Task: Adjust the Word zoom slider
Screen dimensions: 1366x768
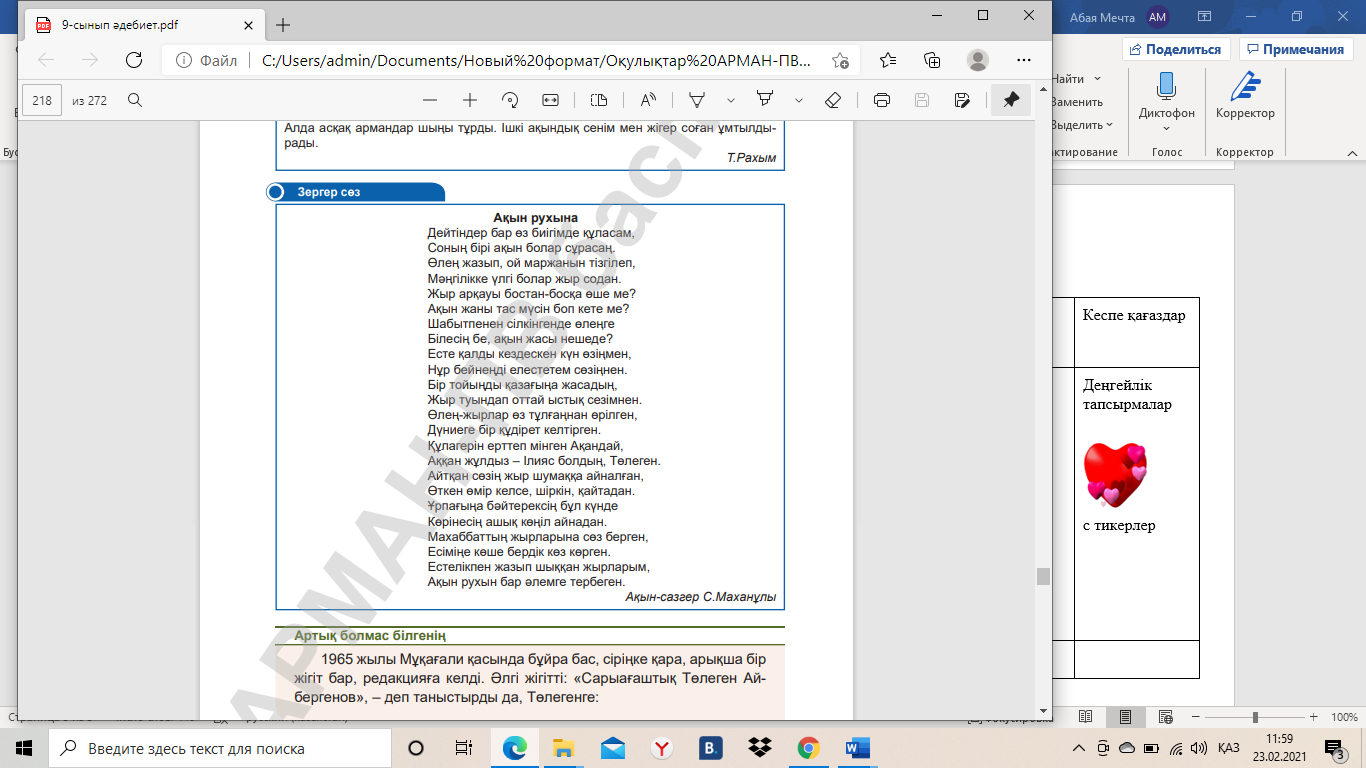Action: coord(1254,717)
